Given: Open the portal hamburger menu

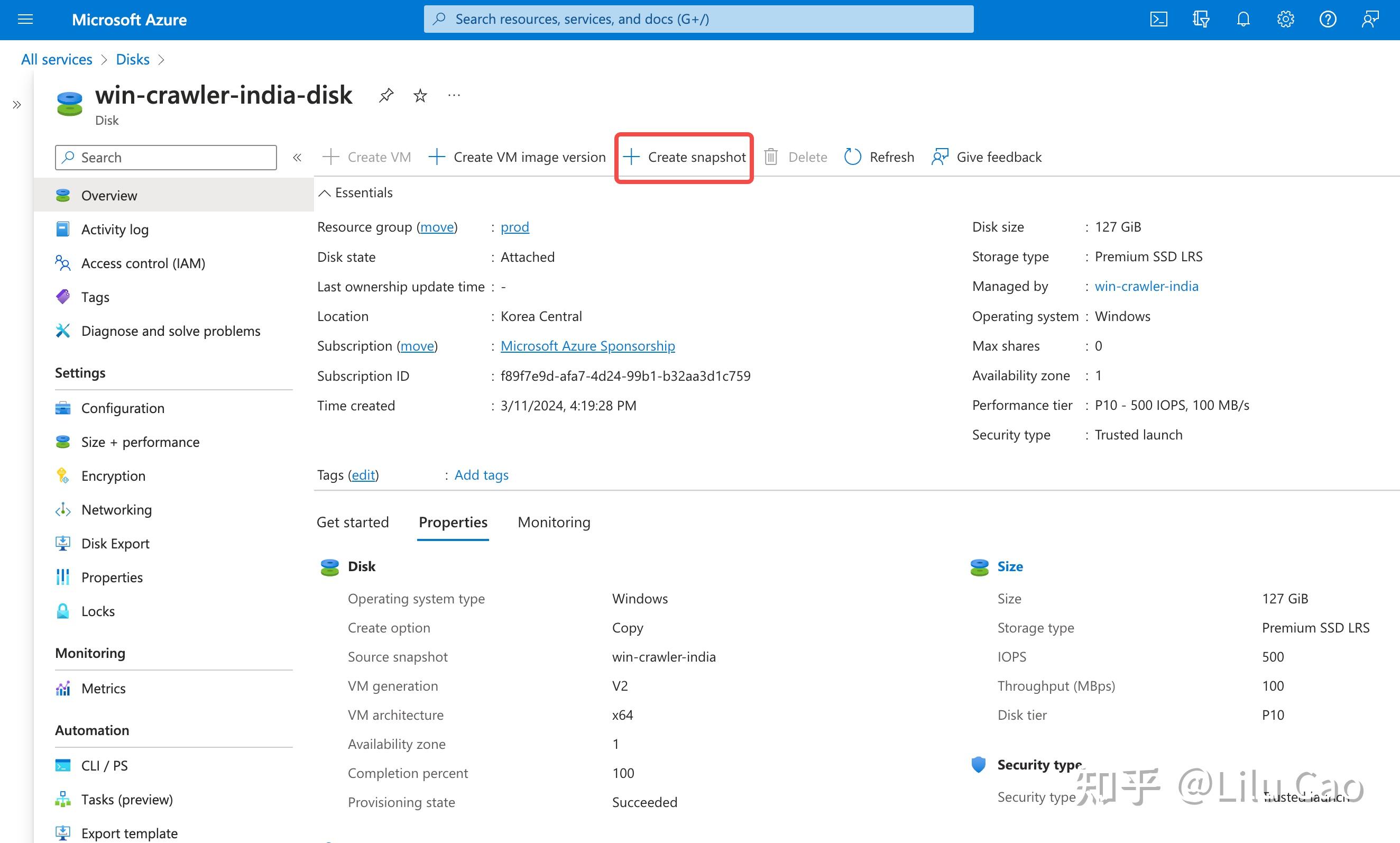Looking at the screenshot, I should [25, 20].
